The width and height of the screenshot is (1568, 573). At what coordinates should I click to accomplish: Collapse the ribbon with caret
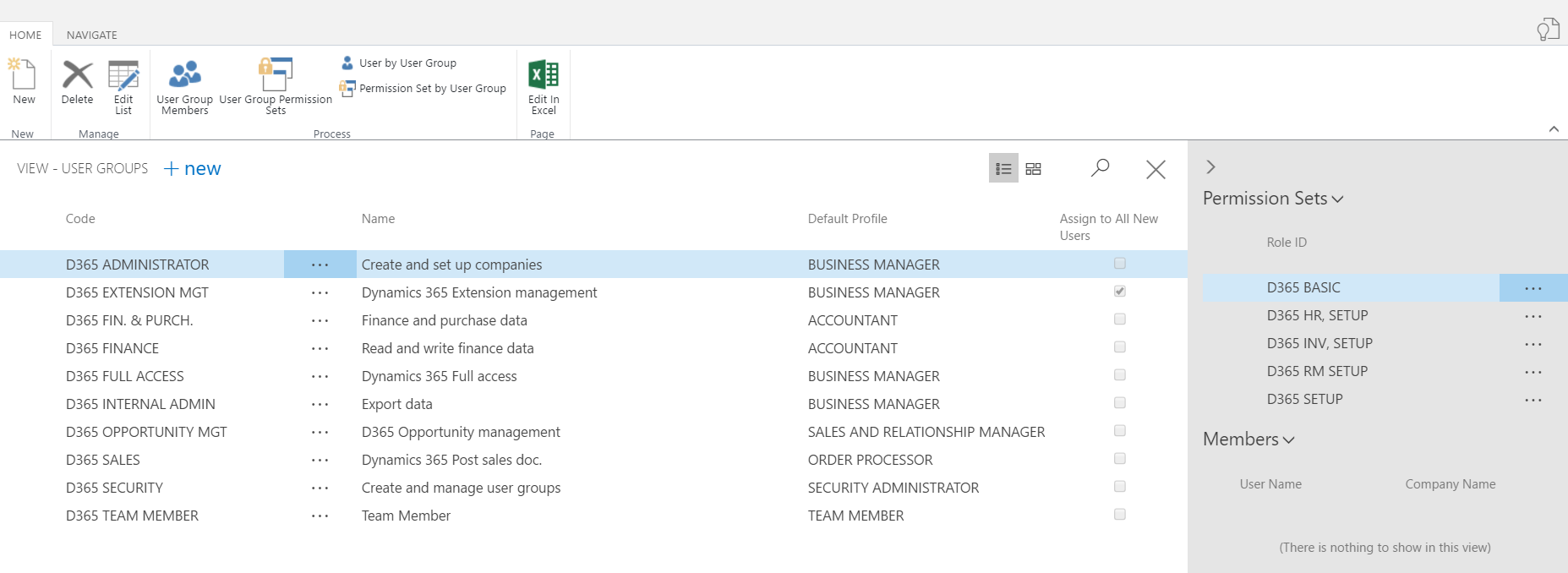[1554, 129]
